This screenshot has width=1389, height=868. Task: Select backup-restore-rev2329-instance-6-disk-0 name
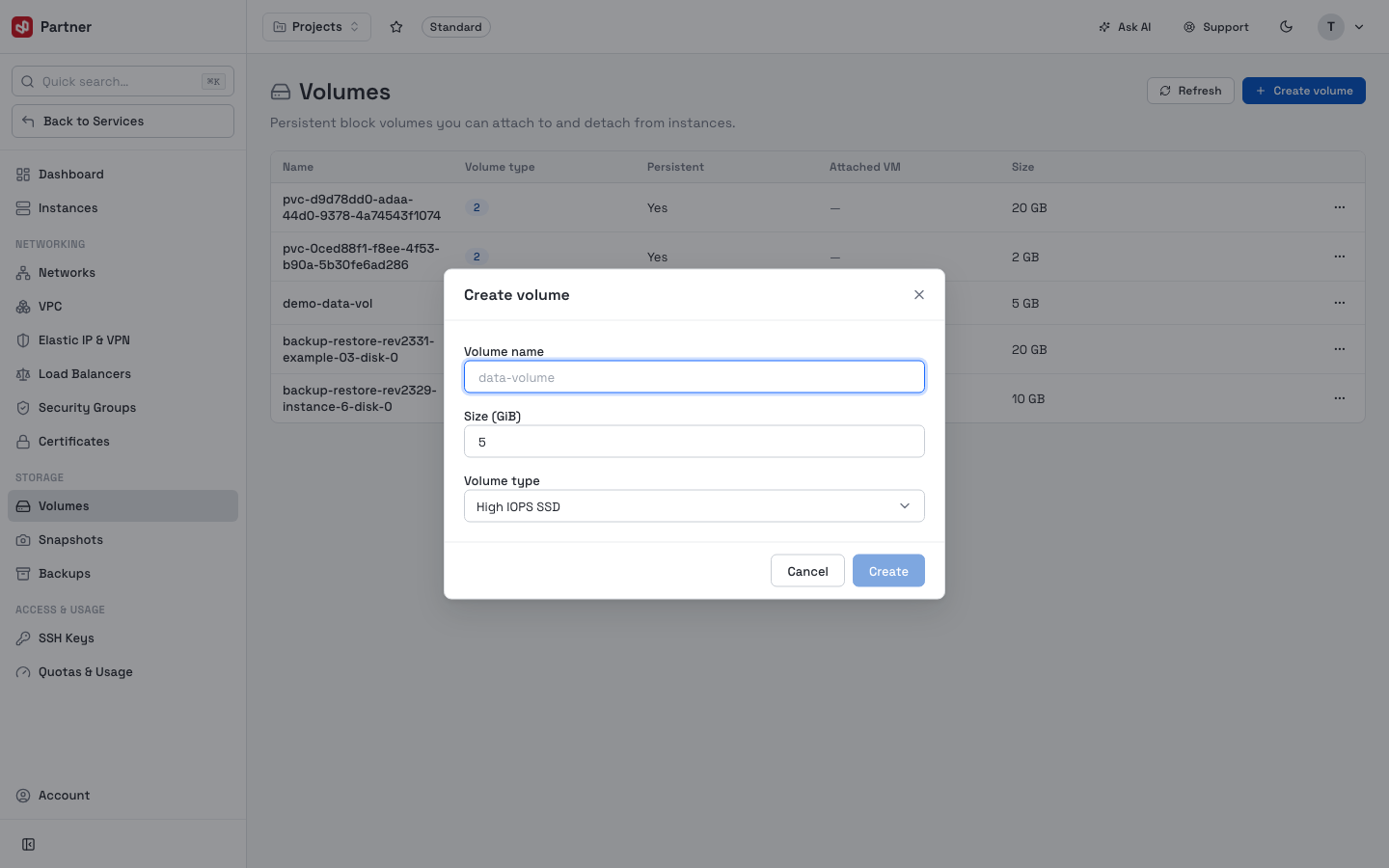[x=360, y=398]
